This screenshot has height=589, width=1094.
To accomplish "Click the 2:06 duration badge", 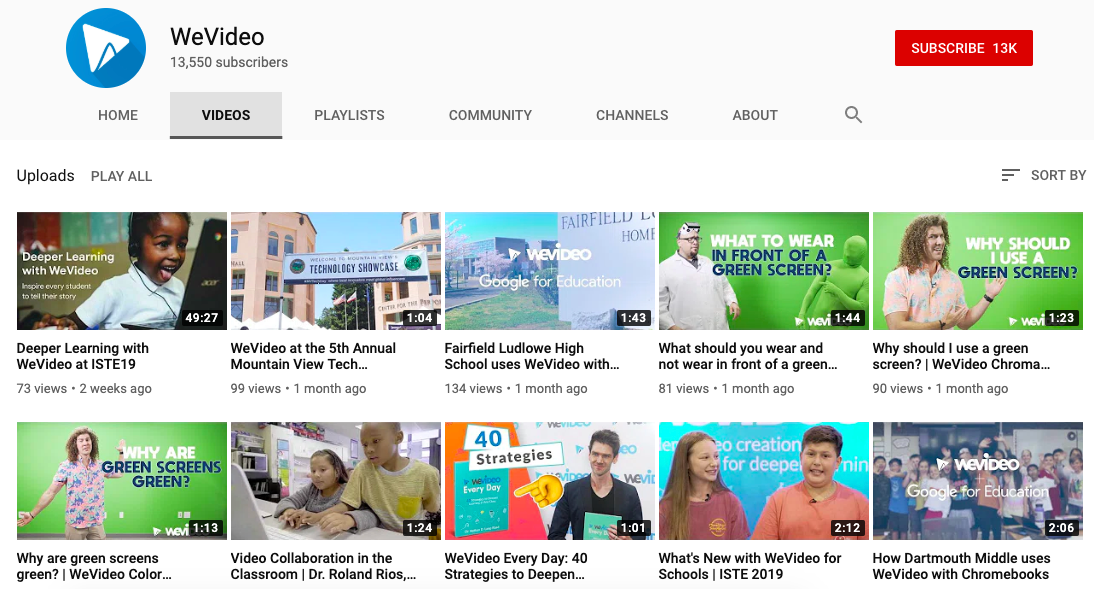I will tap(1061, 528).
